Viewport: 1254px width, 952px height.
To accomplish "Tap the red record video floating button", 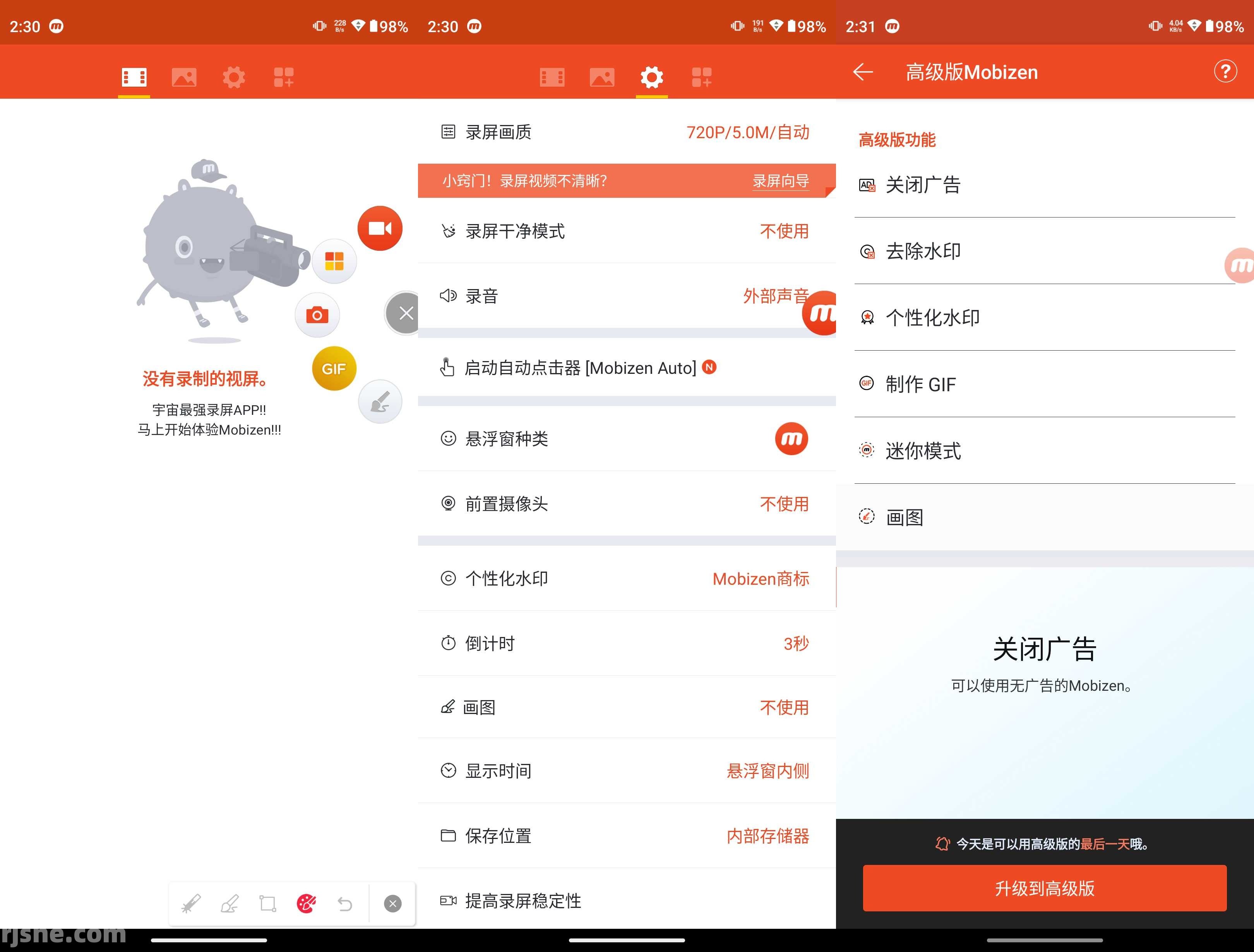I will point(380,228).
